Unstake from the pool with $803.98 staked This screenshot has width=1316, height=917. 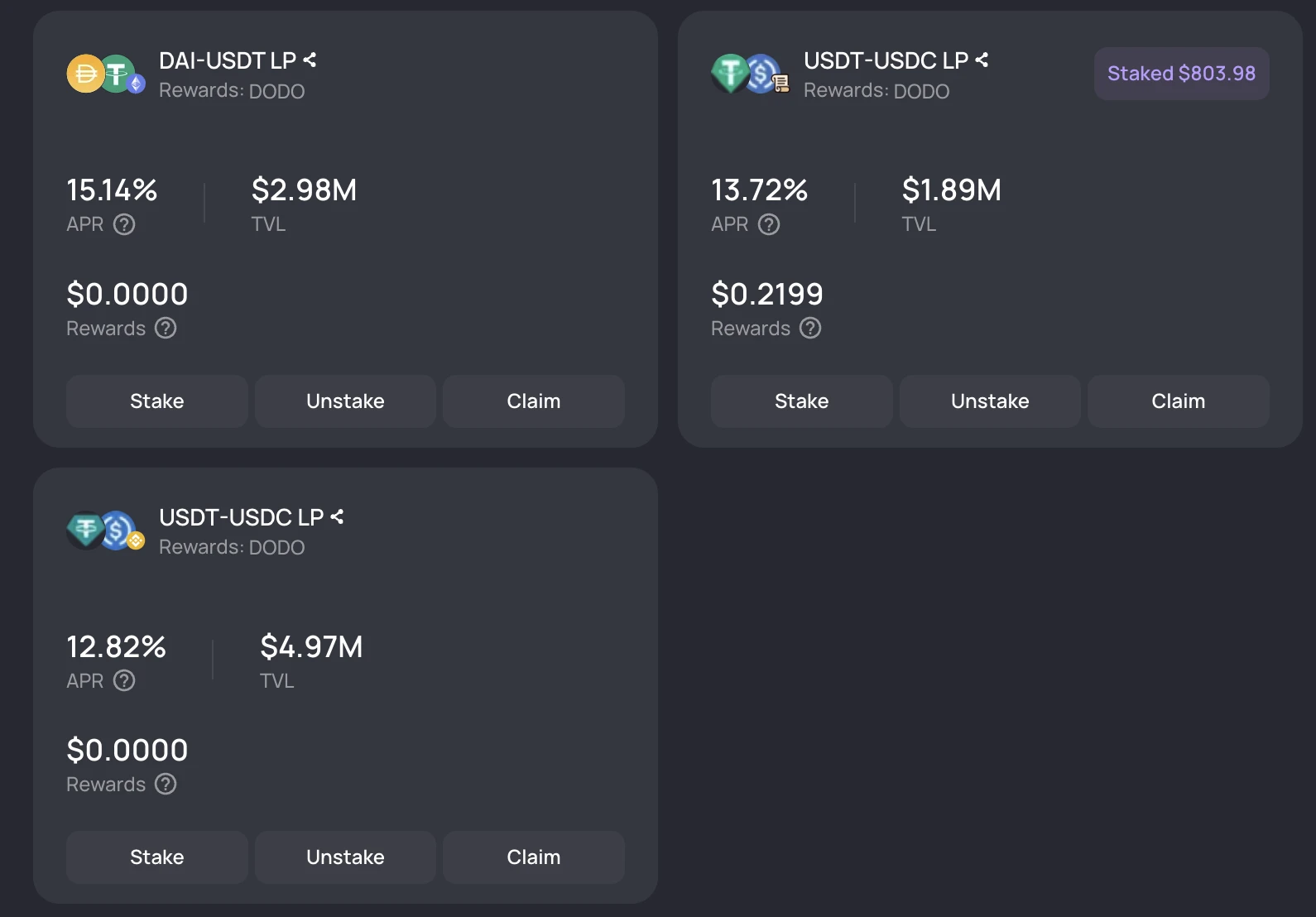click(x=990, y=401)
